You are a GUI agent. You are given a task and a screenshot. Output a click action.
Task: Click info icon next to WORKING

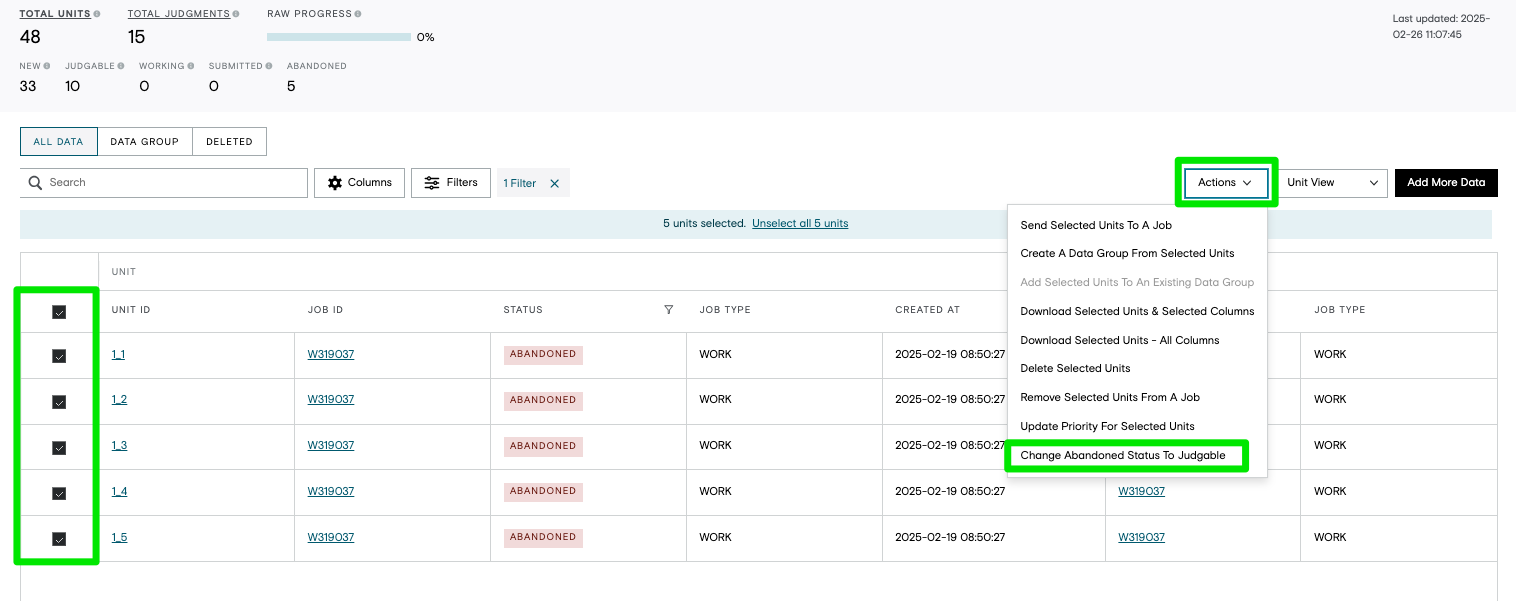coord(191,66)
